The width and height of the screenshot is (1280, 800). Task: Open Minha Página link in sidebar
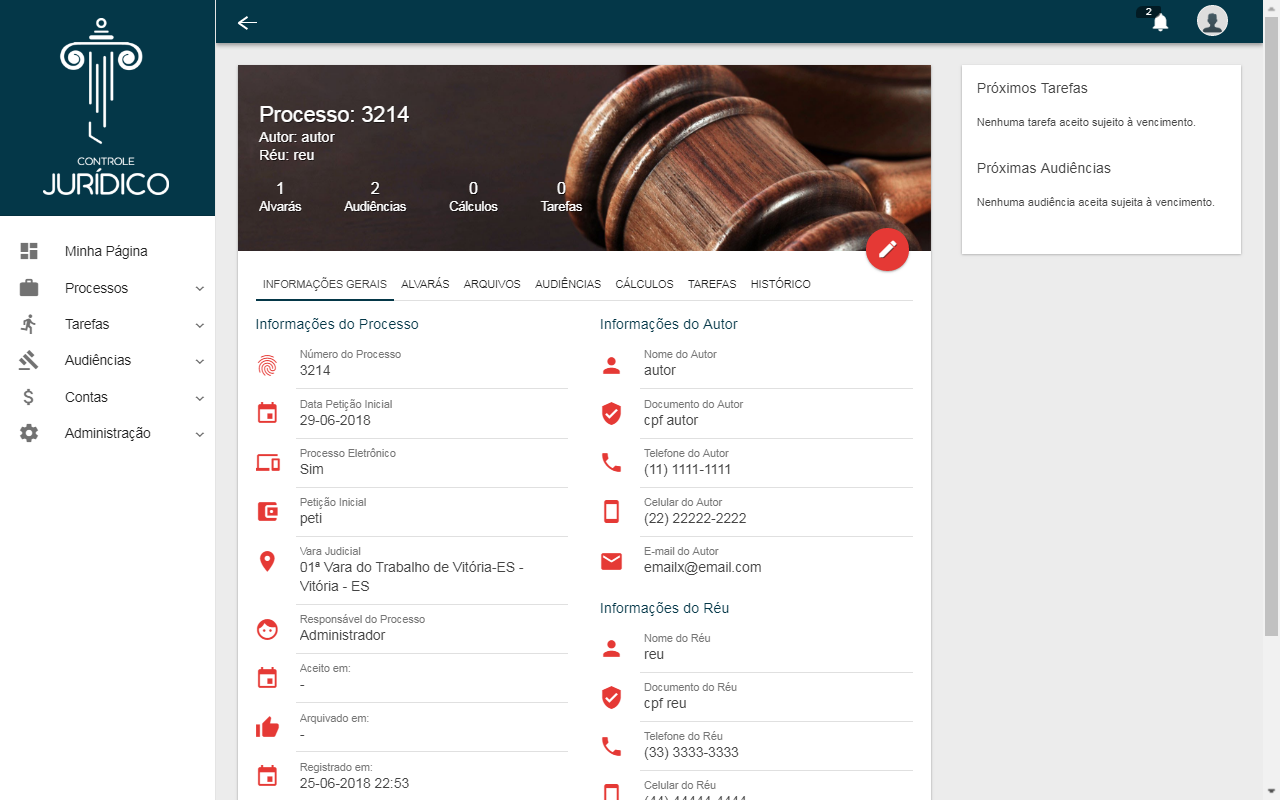pyautogui.click(x=106, y=251)
